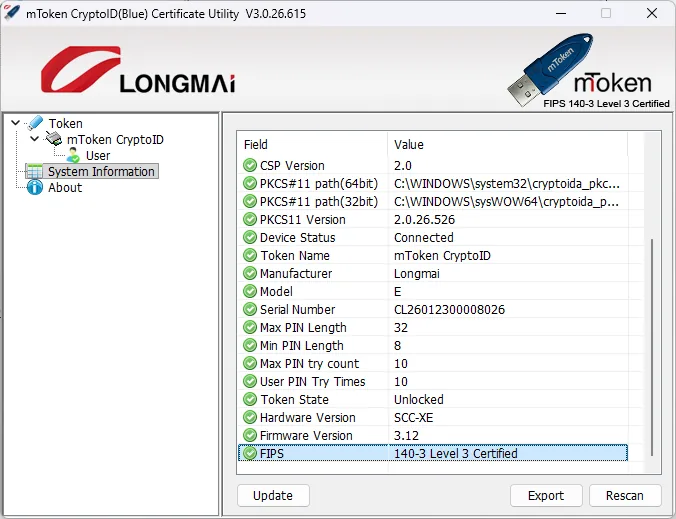Click the check icon beside Token Name
The width and height of the screenshot is (676, 519).
coord(250,255)
